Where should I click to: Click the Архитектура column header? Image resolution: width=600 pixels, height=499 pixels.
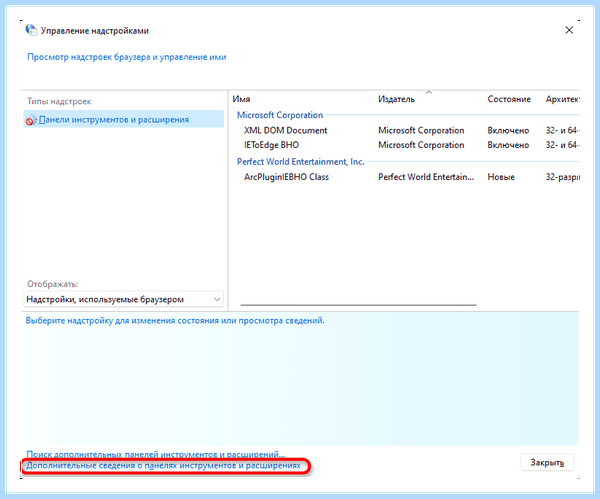point(562,99)
